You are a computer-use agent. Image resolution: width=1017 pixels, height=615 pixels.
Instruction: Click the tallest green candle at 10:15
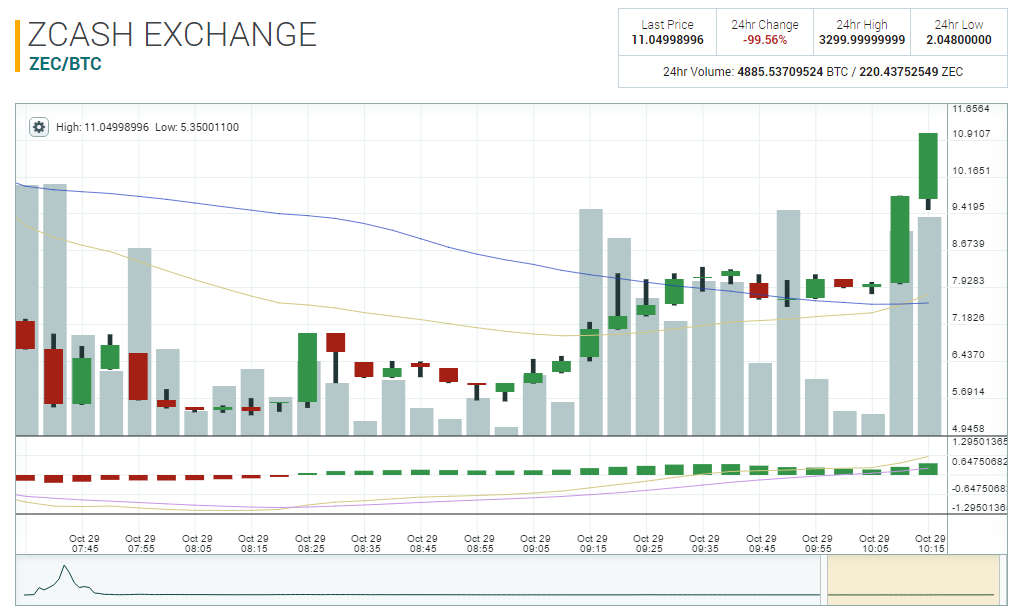928,165
